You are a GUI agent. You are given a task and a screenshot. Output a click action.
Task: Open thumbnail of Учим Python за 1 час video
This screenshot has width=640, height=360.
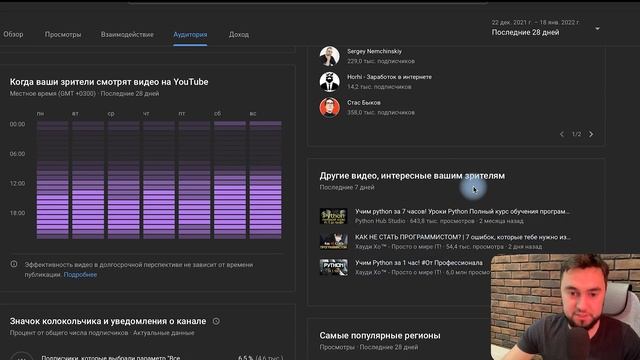[333, 267]
